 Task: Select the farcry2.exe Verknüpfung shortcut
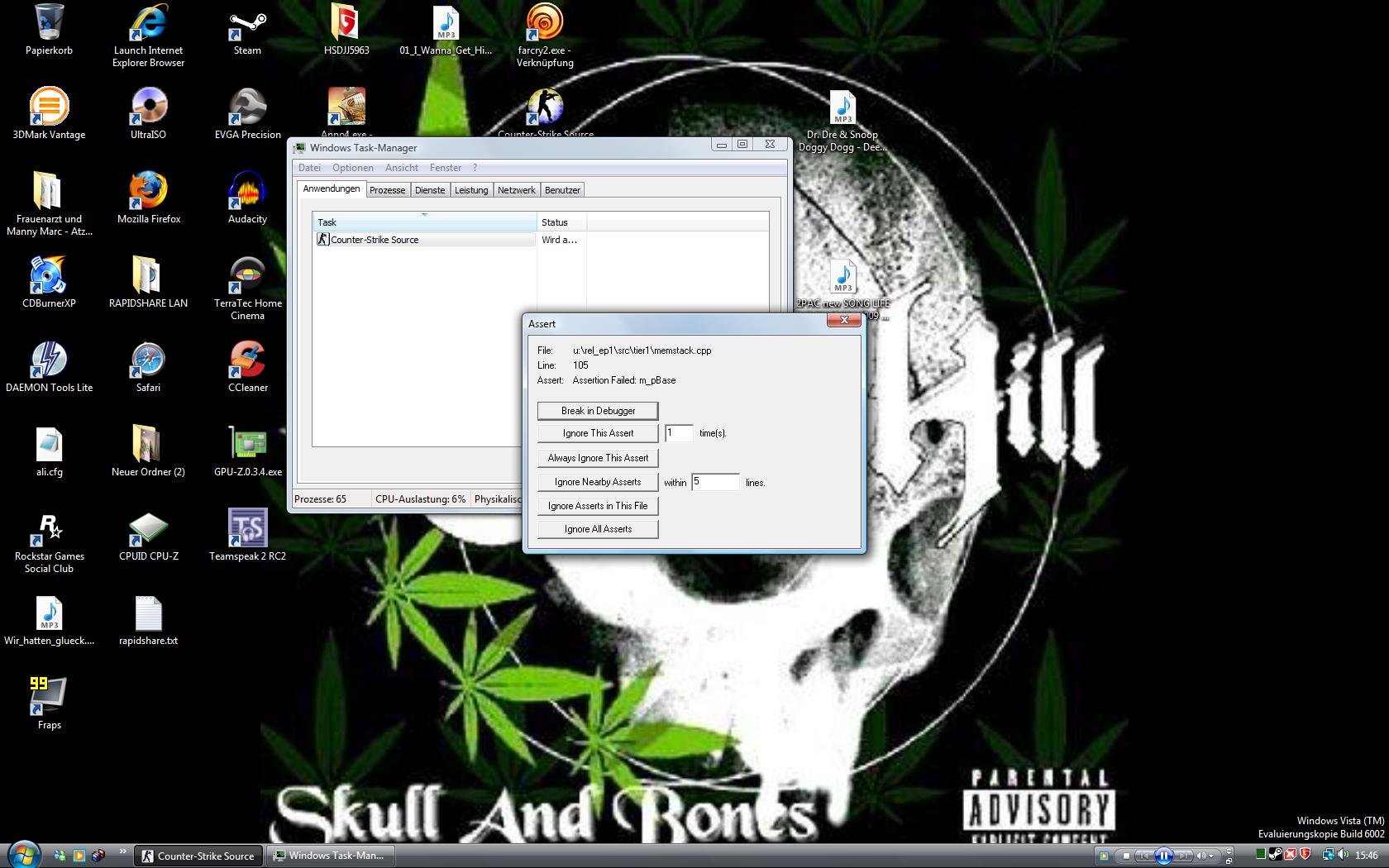tap(545, 35)
